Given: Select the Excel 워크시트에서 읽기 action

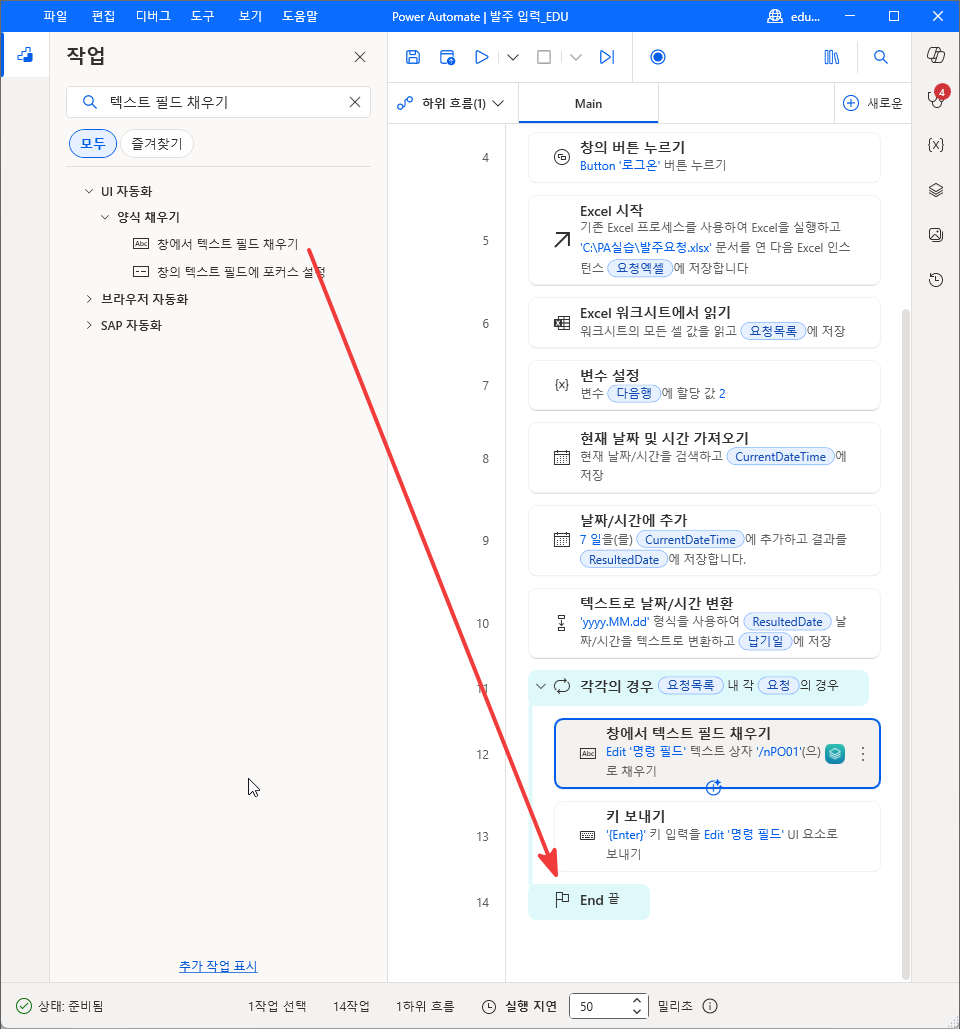Looking at the screenshot, I should (703, 323).
